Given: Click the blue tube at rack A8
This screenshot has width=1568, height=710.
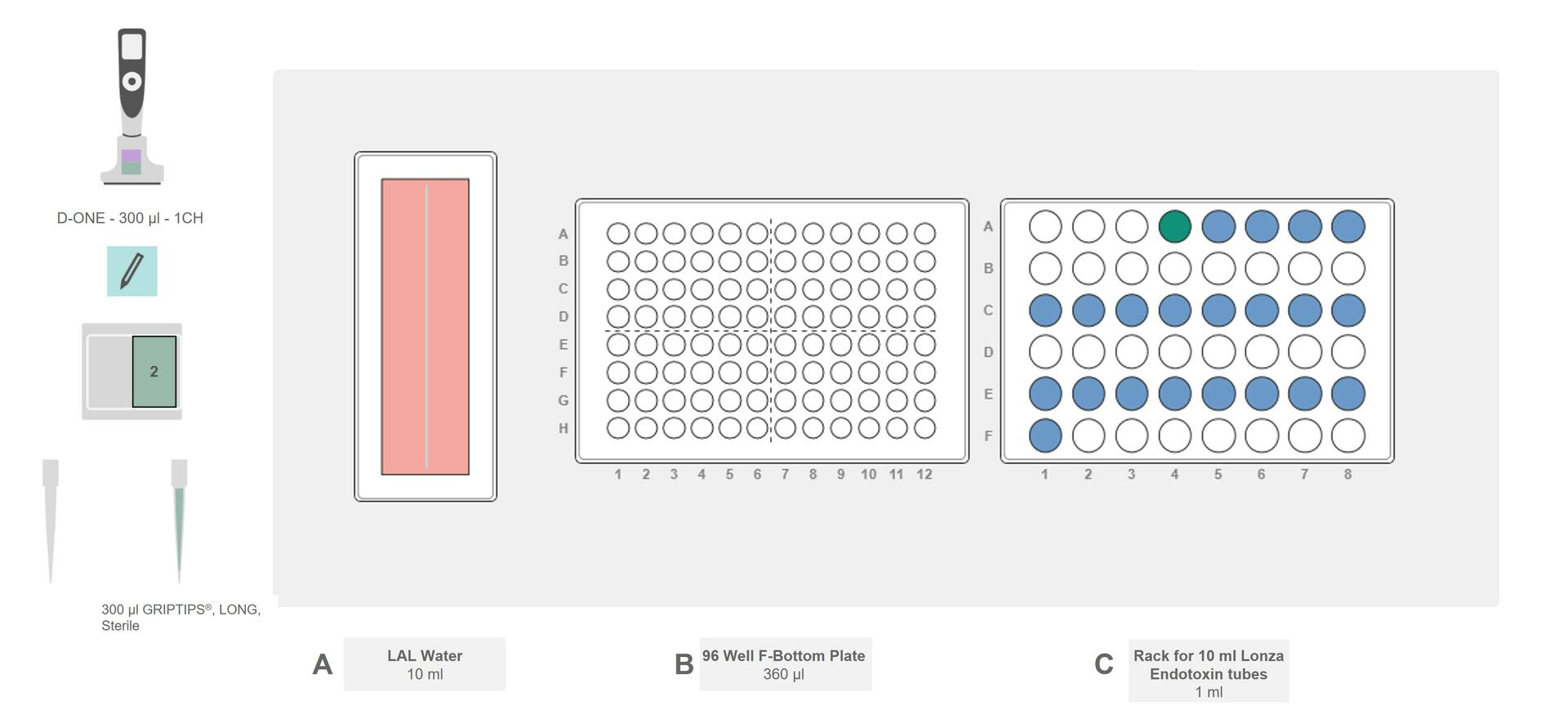Looking at the screenshot, I should coord(1347,226).
